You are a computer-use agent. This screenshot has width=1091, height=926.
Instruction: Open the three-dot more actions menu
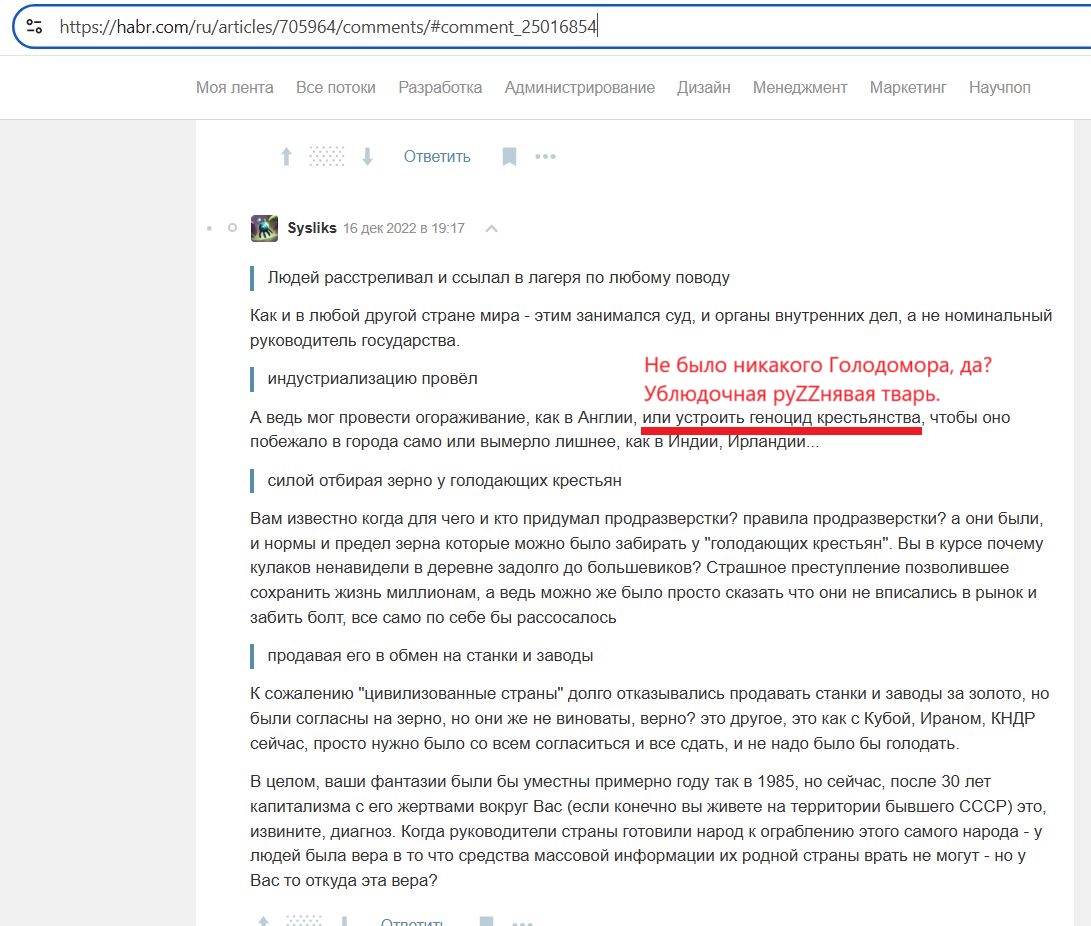coord(546,157)
